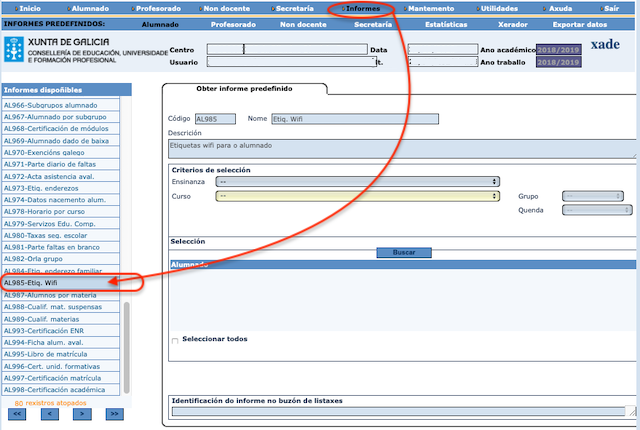Open report AL987-Alumnos por materia
640x430 pixels.
point(61,295)
